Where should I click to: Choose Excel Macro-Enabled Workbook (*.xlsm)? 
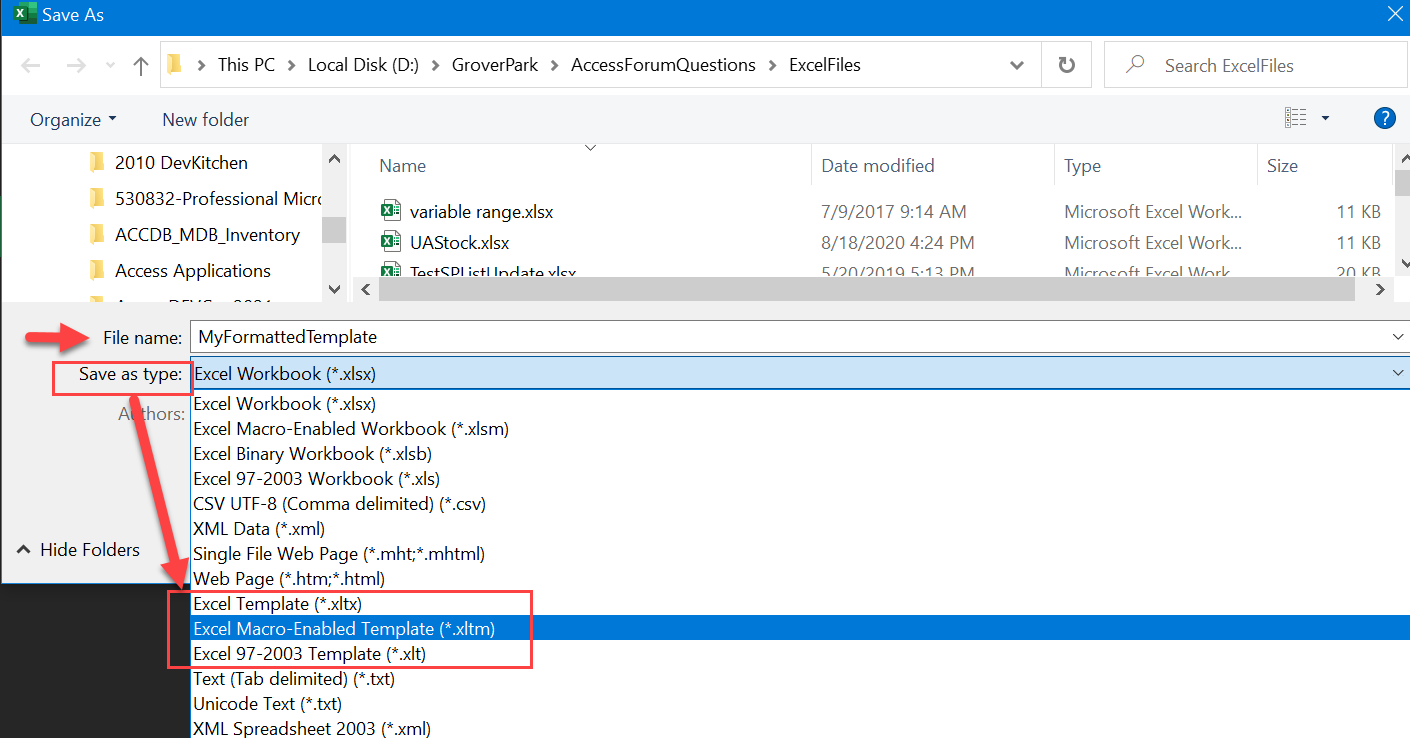(800, 429)
